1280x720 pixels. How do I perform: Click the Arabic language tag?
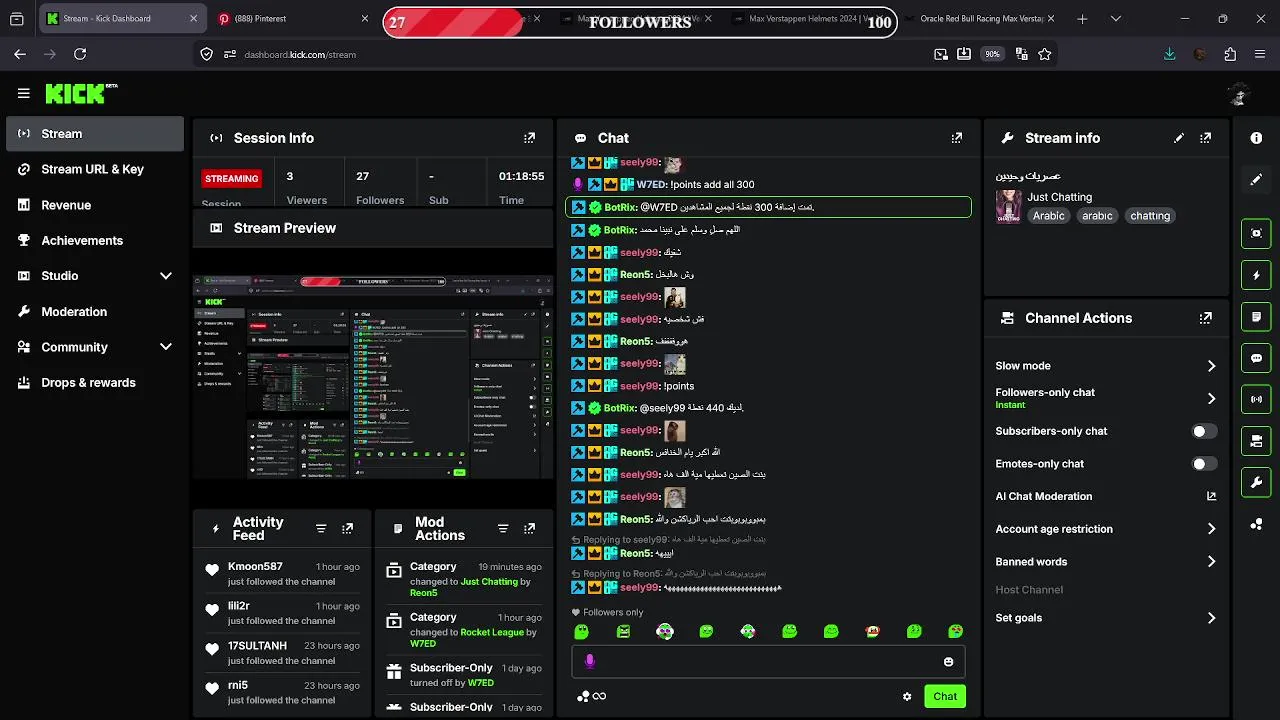pos(1049,216)
